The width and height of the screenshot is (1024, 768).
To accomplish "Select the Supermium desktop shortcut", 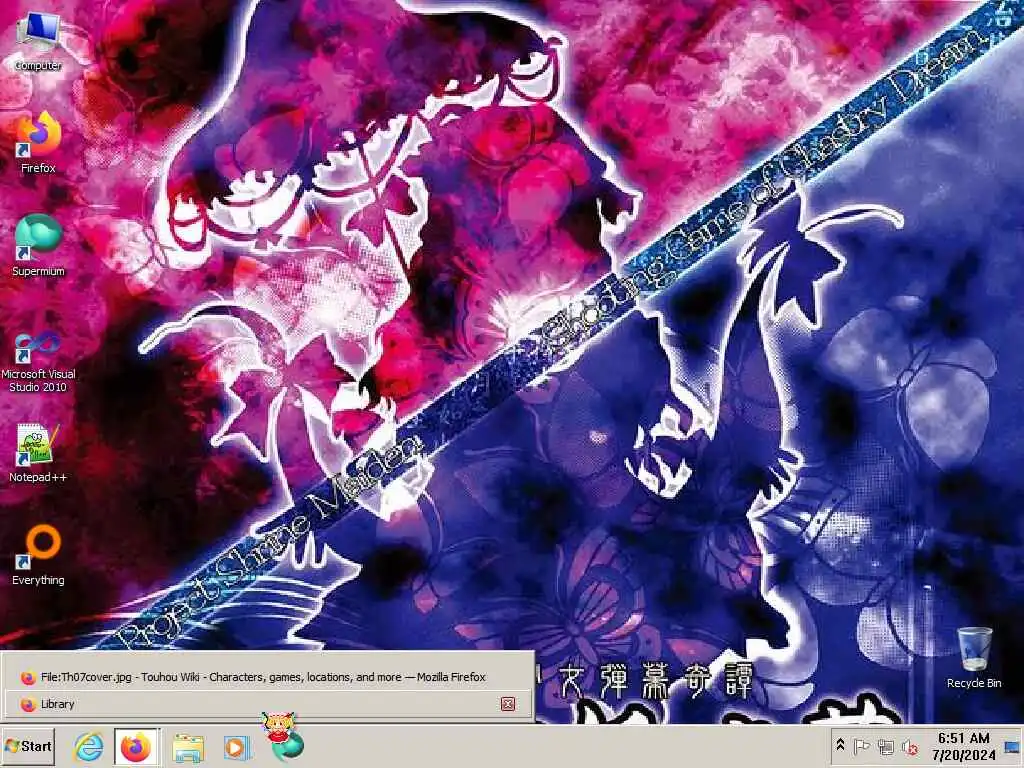I will click(38, 245).
